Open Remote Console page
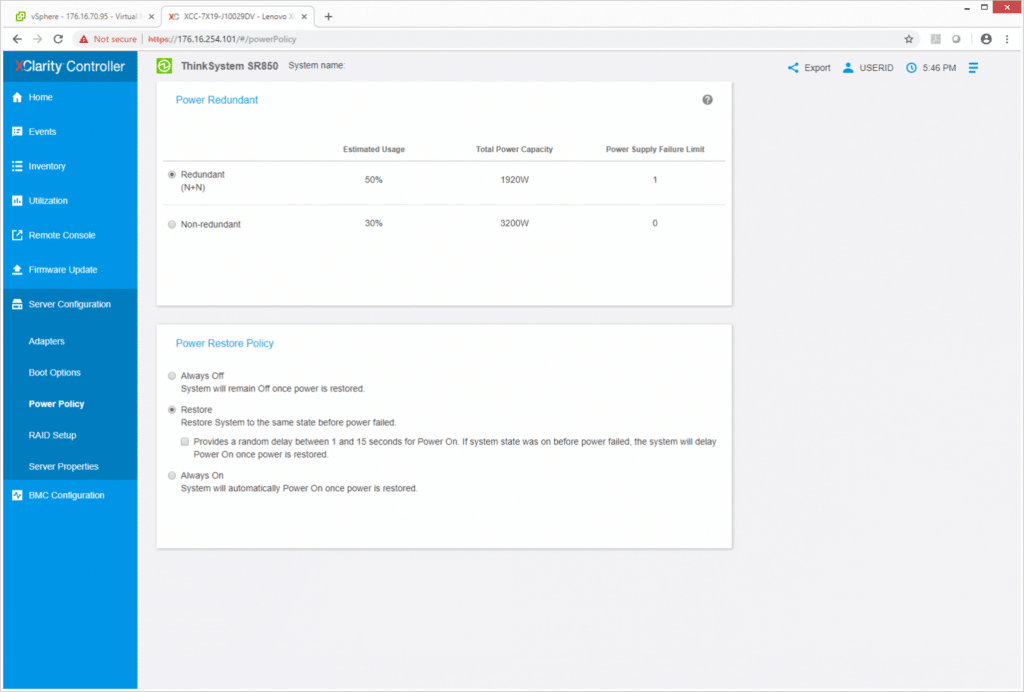This screenshot has height=692, width=1024. tap(62, 235)
